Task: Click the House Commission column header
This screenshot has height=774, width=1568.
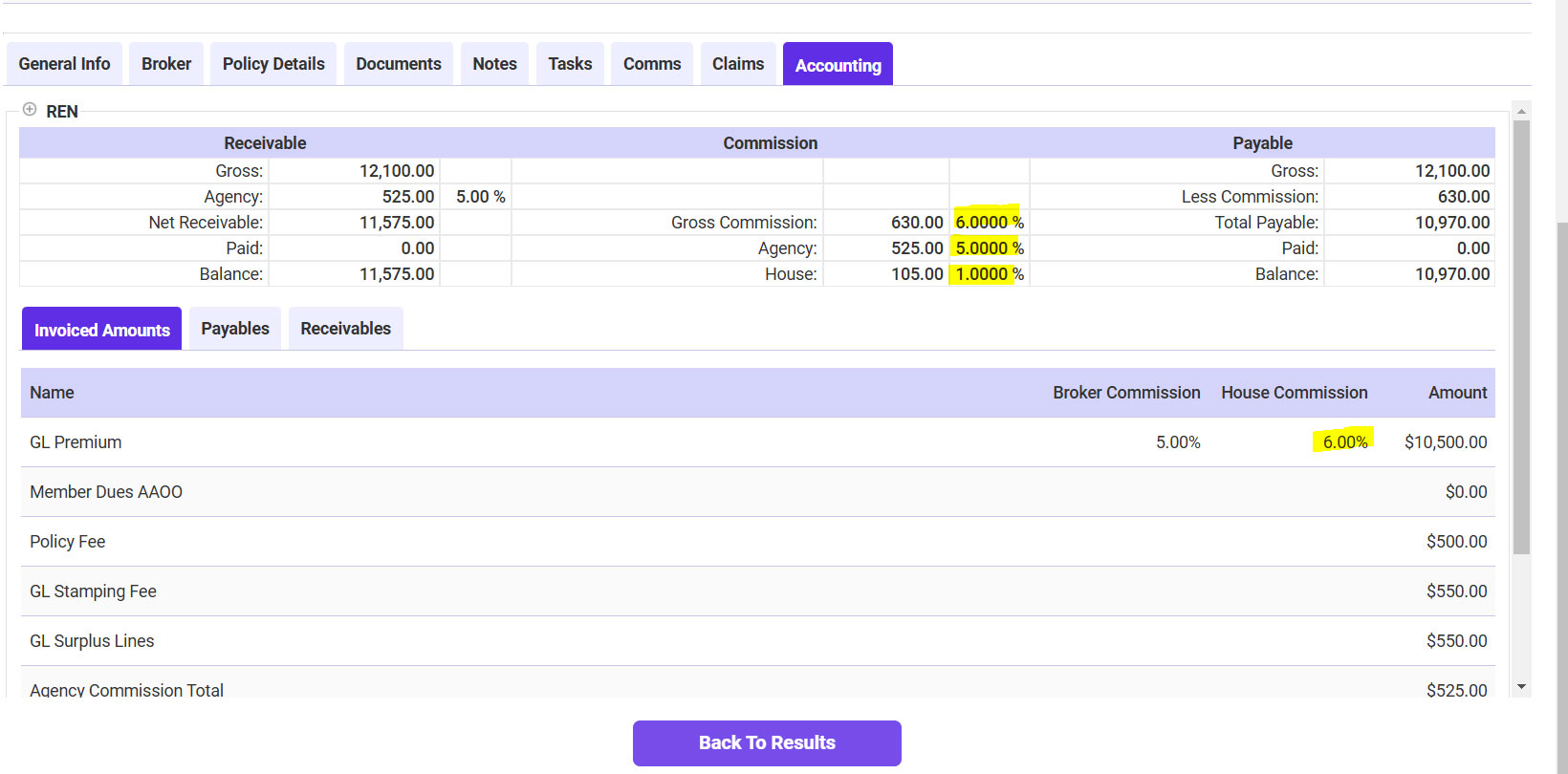Action: pos(1294,393)
